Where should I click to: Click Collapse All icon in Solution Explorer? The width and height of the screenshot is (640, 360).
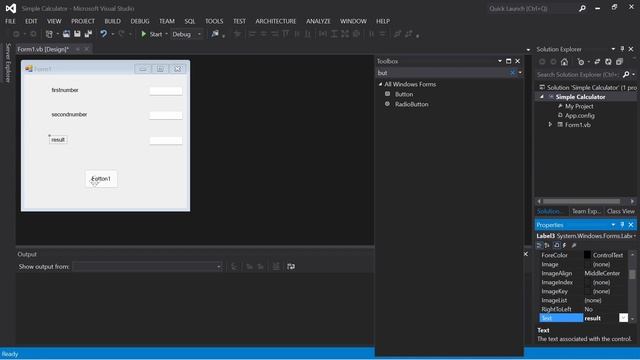coord(619,62)
